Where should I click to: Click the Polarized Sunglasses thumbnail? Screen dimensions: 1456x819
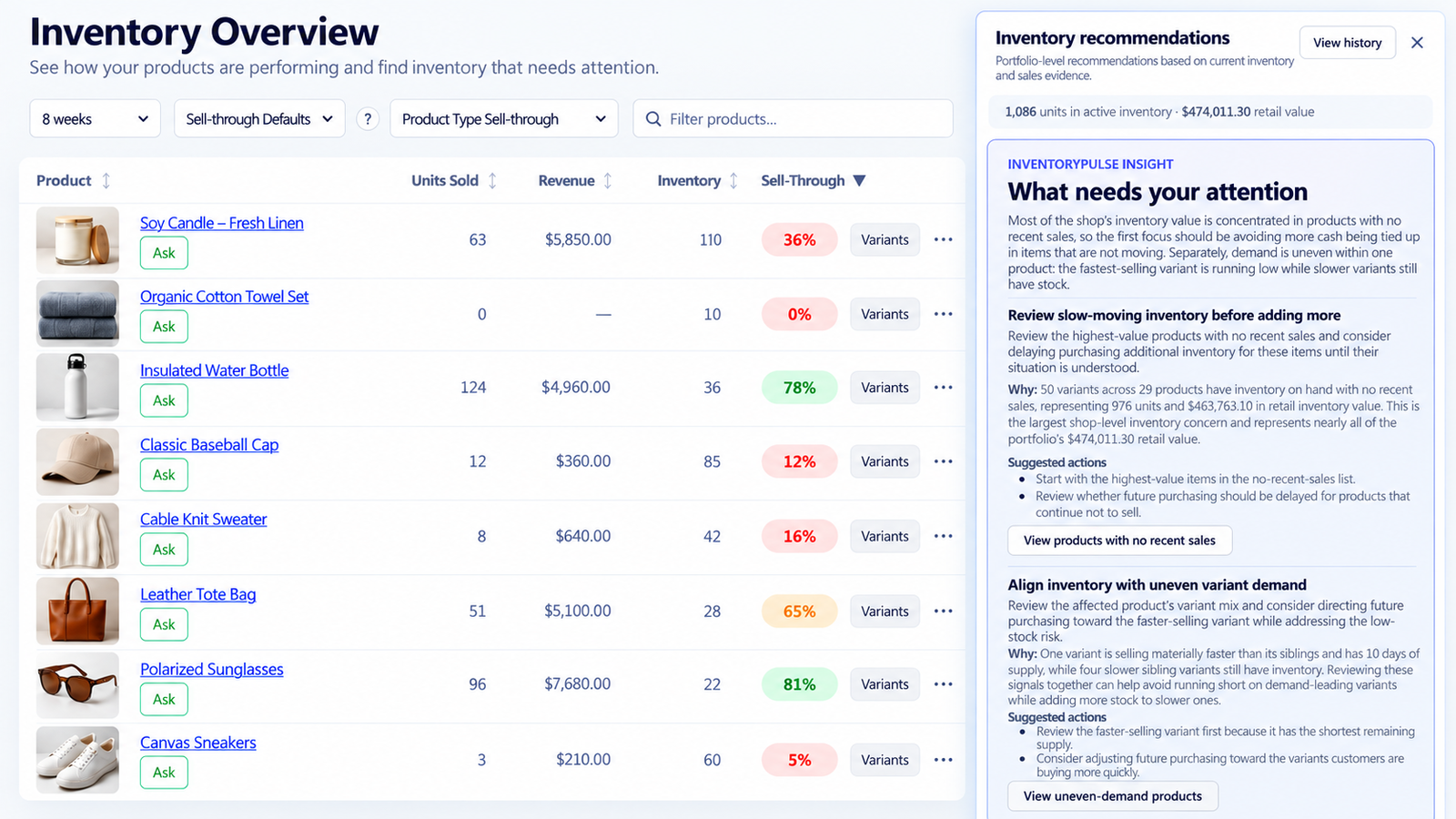(x=77, y=685)
